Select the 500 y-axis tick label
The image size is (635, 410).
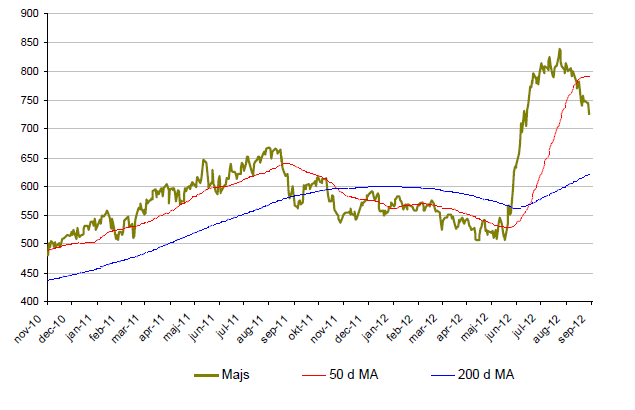tap(29, 244)
